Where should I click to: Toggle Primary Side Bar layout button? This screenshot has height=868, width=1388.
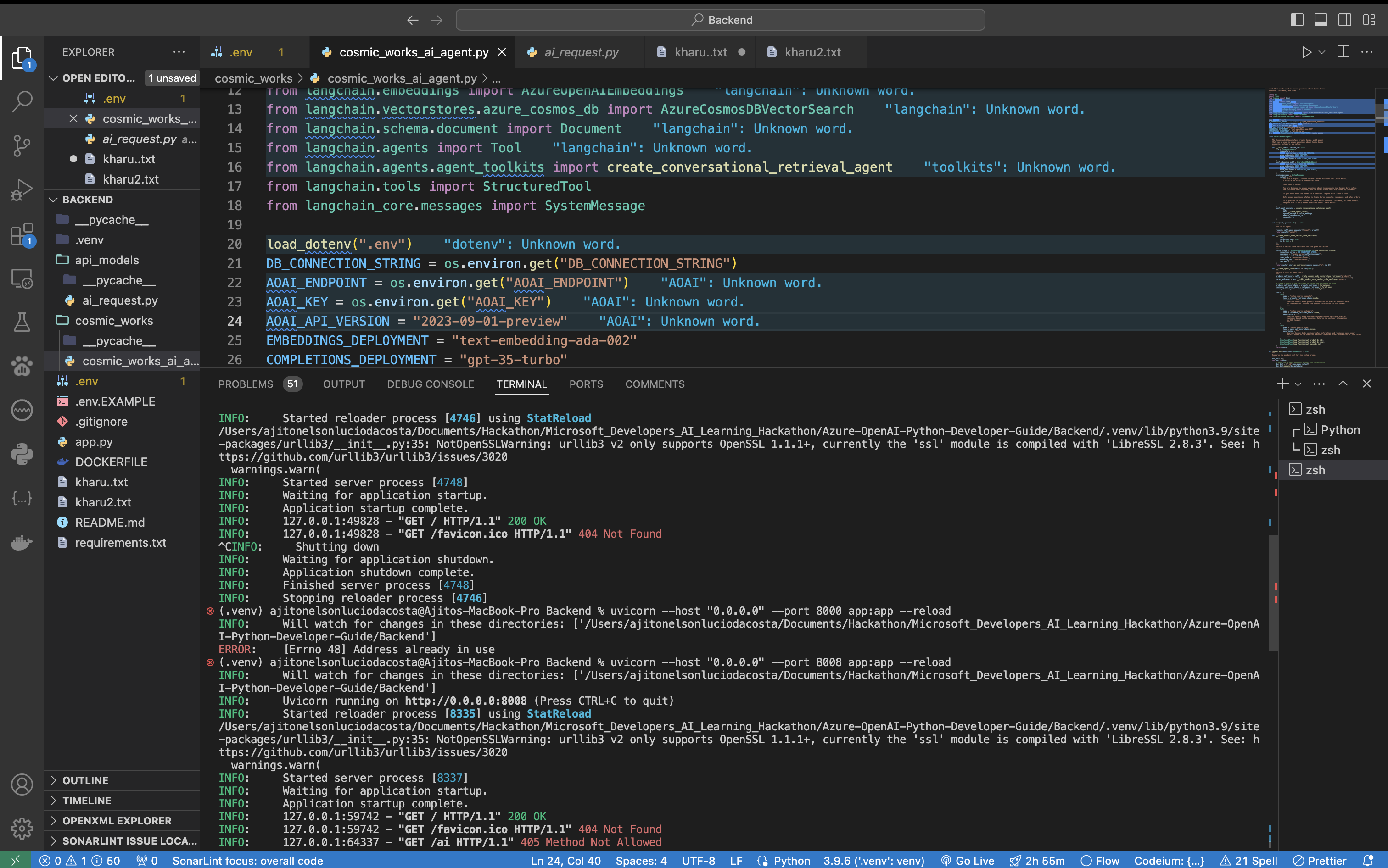1297,20
